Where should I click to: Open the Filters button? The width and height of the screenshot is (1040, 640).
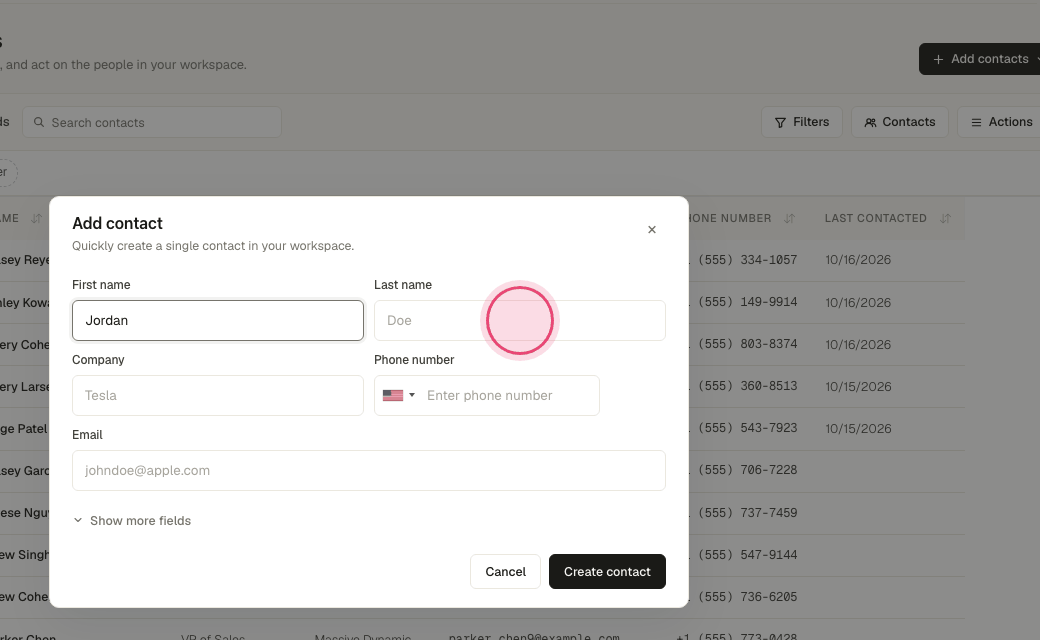tap(801, 122)
